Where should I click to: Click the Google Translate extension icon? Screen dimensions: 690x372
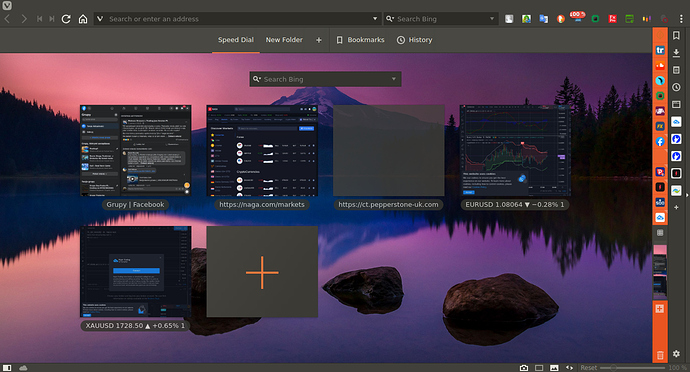coord(543,19)
